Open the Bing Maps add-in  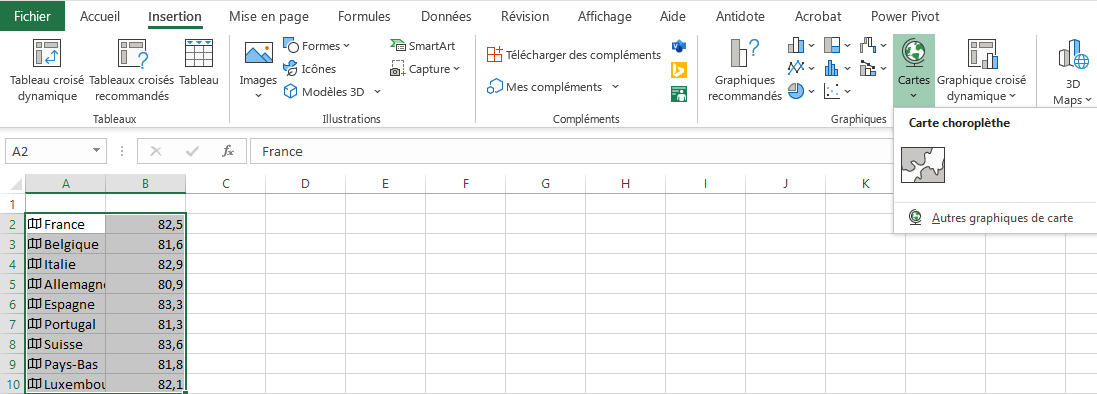(679, 70)
